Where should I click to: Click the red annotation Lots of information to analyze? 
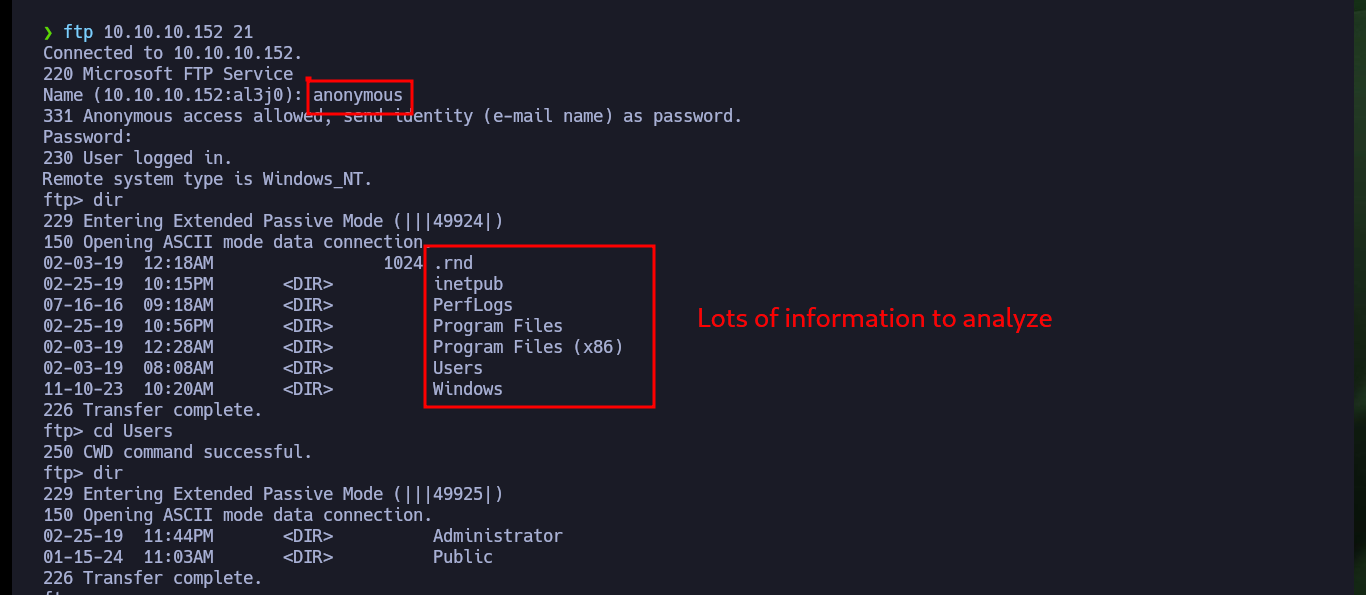click(x=875, y=319)
